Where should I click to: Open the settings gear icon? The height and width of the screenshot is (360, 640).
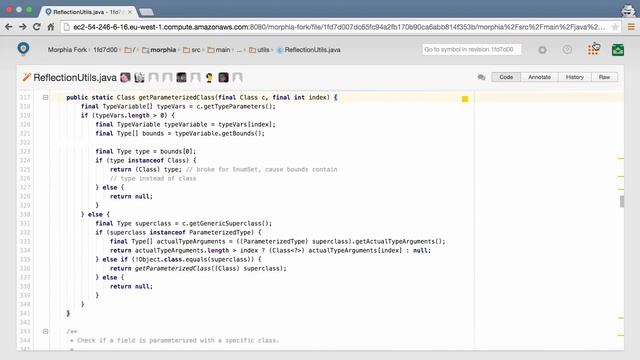pos(542,50)
